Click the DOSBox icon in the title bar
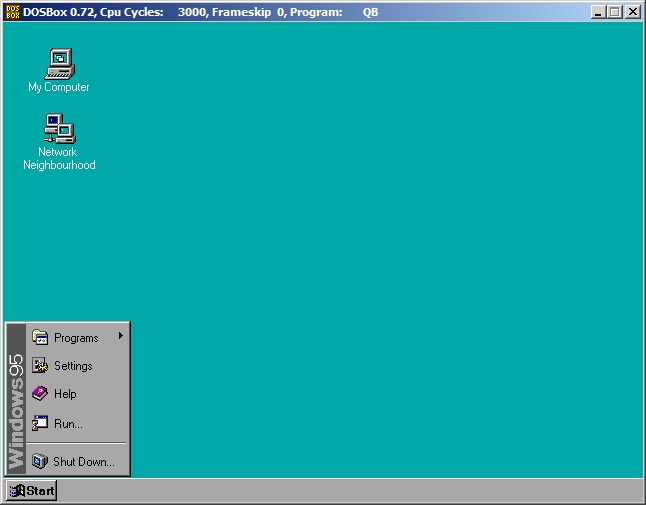This screenshot has height=505, width=646. click(x=13, y=12)
